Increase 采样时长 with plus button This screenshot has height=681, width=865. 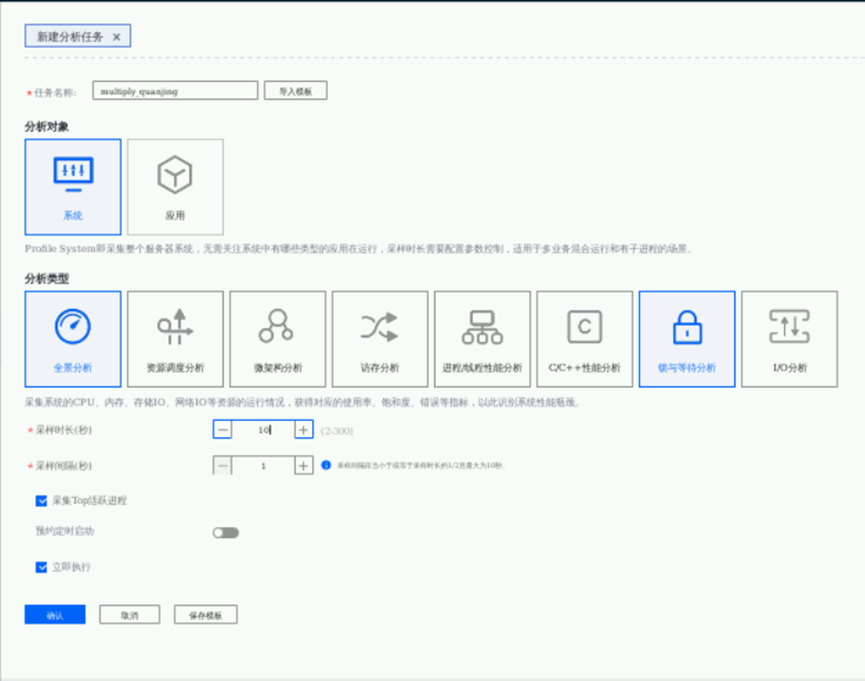(x=303, y=430)
